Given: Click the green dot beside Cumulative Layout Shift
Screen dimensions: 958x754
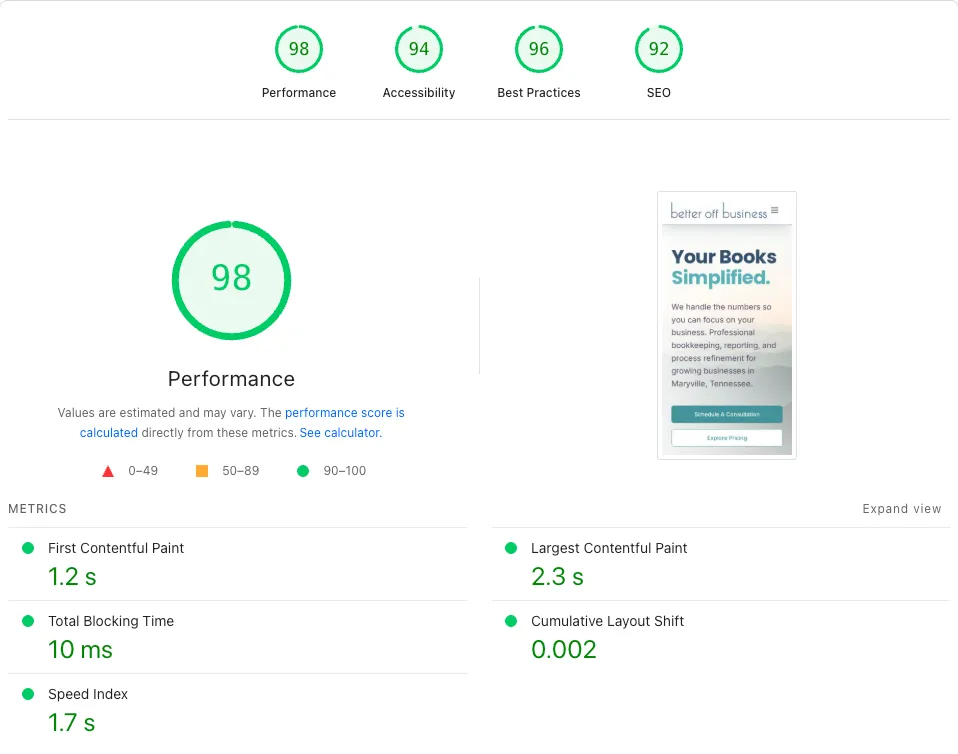Looking at the screenshot, I should tap(512, 621).
